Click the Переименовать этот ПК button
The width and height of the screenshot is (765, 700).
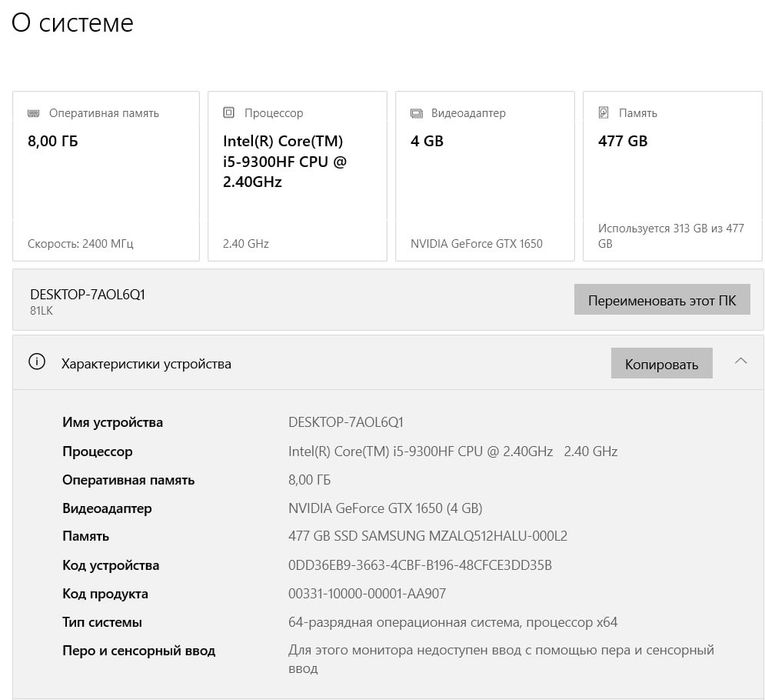click(x=662, y=300)
